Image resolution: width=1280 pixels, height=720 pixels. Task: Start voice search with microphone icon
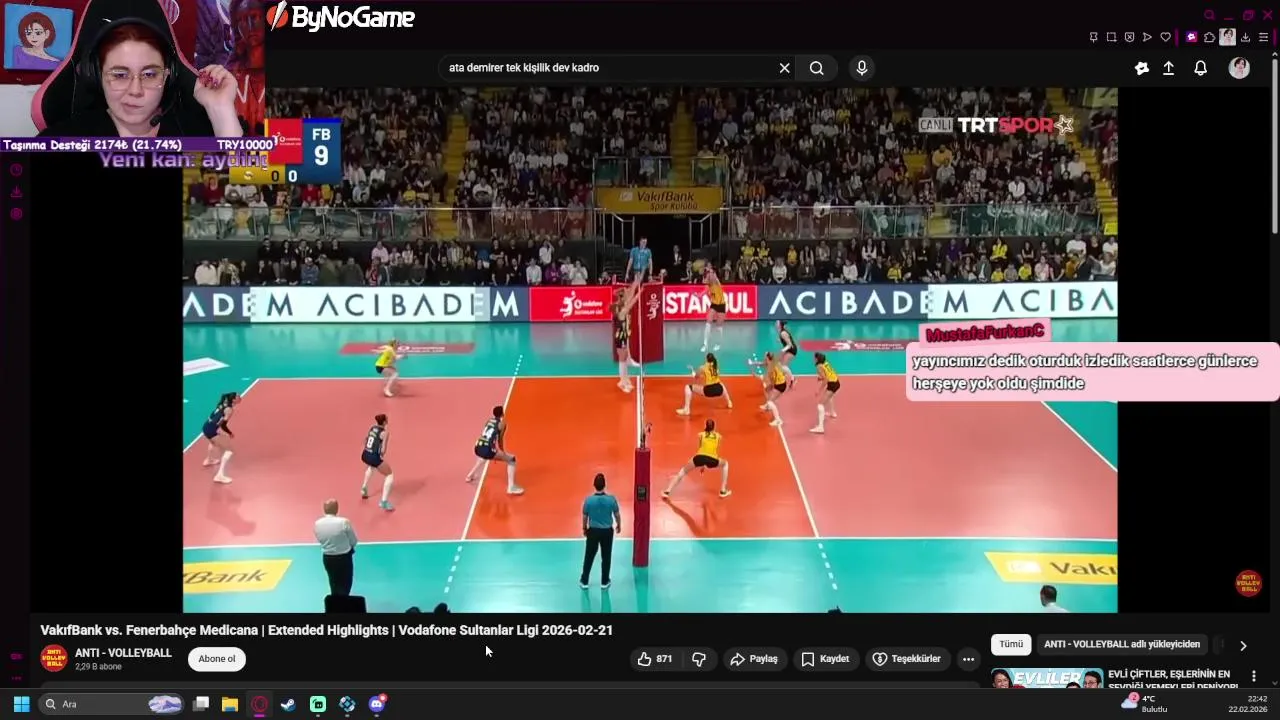pyautogui.click(x=862, y=68)
